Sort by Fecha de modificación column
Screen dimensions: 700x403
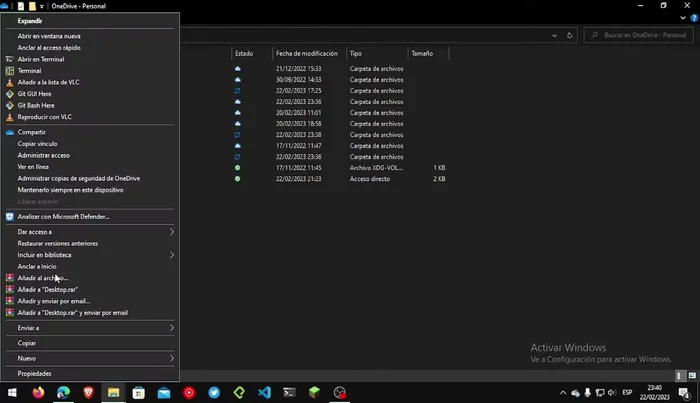(x=309, y=54)
